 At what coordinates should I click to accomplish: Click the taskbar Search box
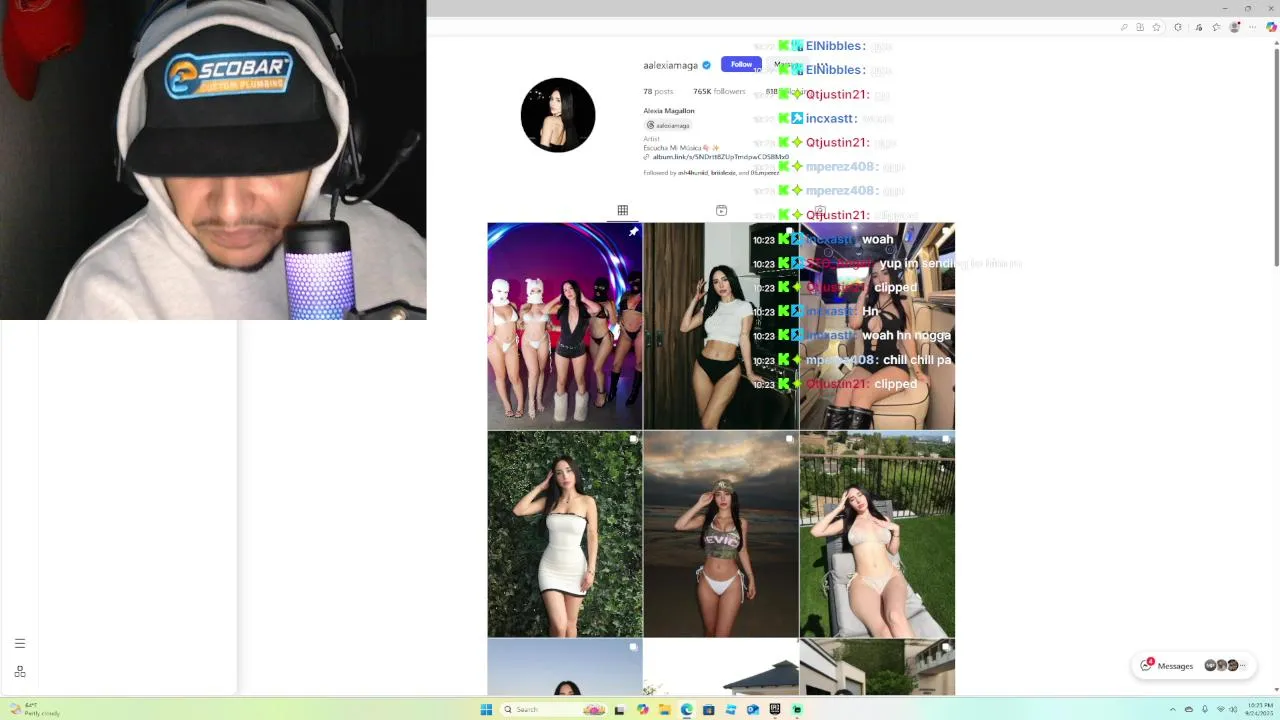[554, 709]
